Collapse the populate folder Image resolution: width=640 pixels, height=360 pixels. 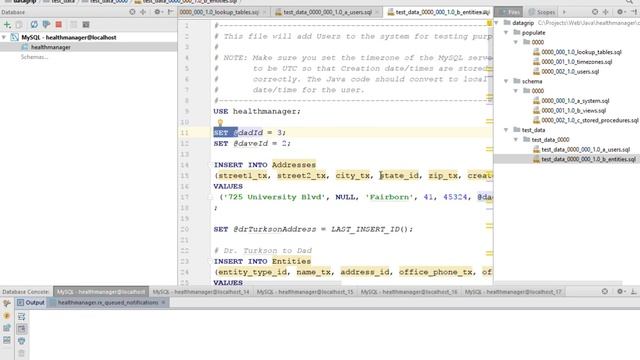pos(506,33)
